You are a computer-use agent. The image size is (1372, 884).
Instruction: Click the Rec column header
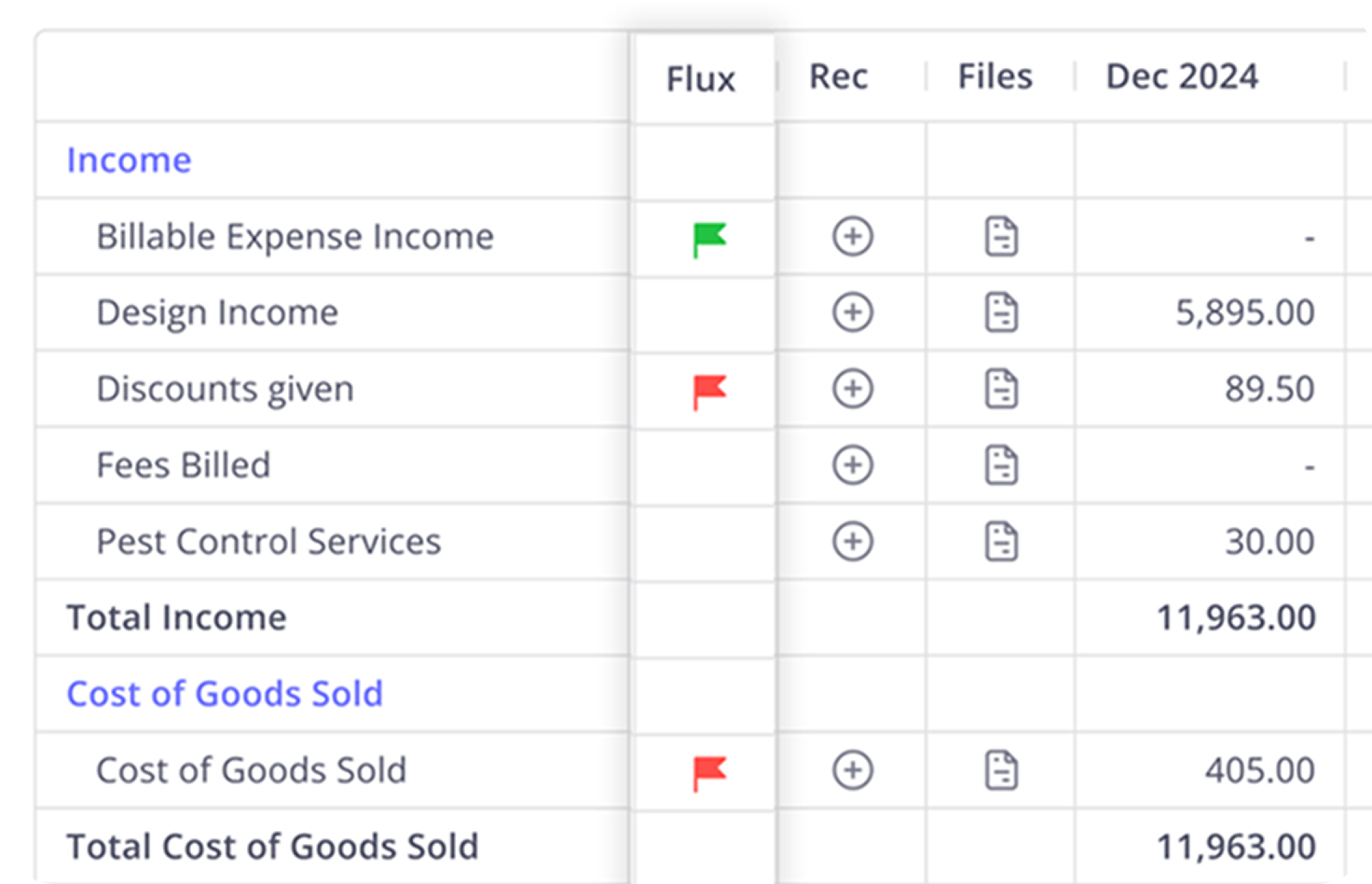[x=838, y=76]
